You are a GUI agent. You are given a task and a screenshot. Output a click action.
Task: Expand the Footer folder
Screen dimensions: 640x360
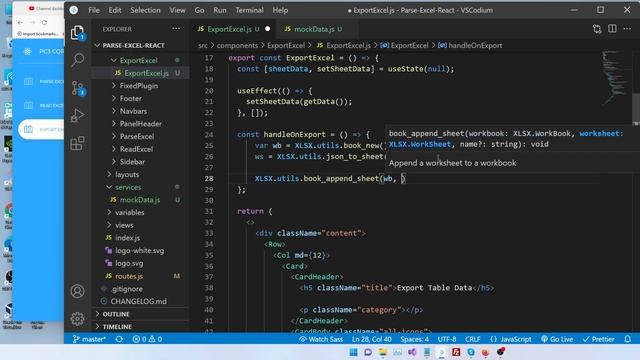coord(131,98)
